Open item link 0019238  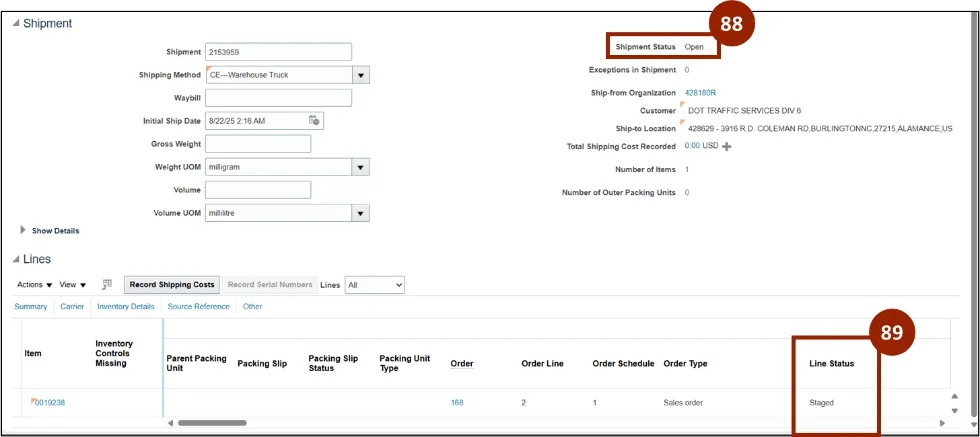click(x=49, y=403)
